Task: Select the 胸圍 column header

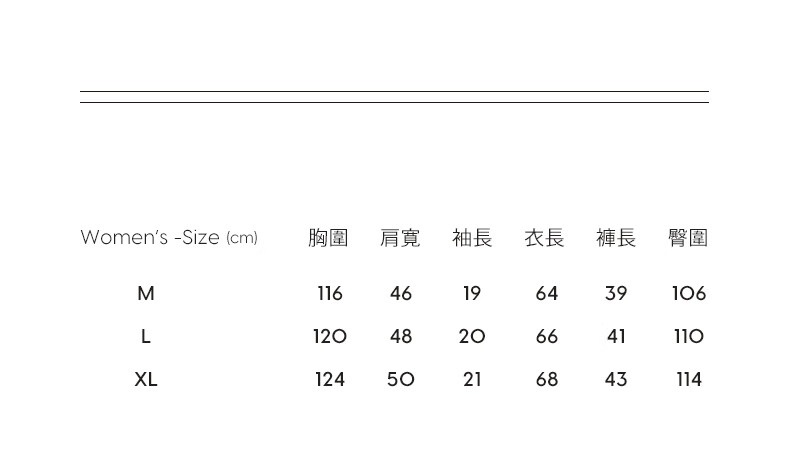Action: tap(328, 238)
